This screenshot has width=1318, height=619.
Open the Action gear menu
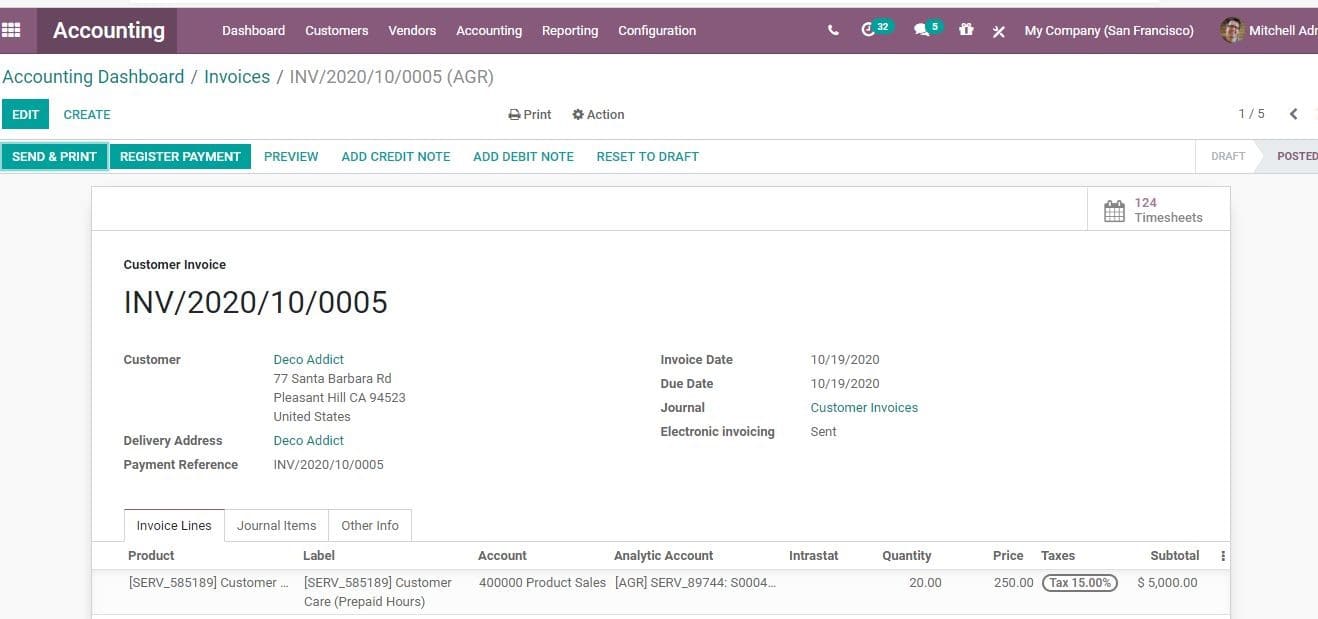(x=598, y=114)
